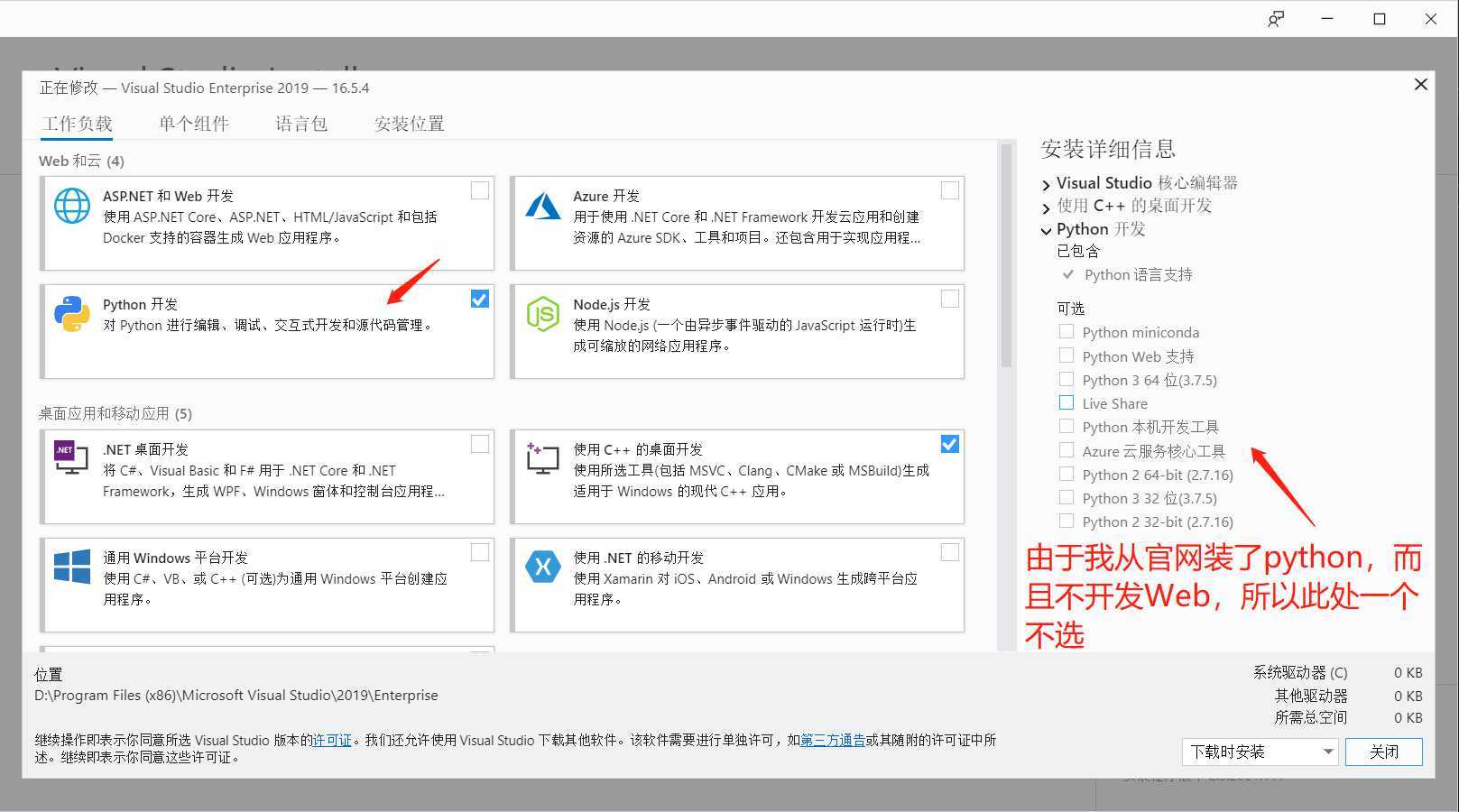The image size is (1459, 812).
Task: Click the install path D:\Program Files text
Action: pyautogui.click(x=236, y=696)
